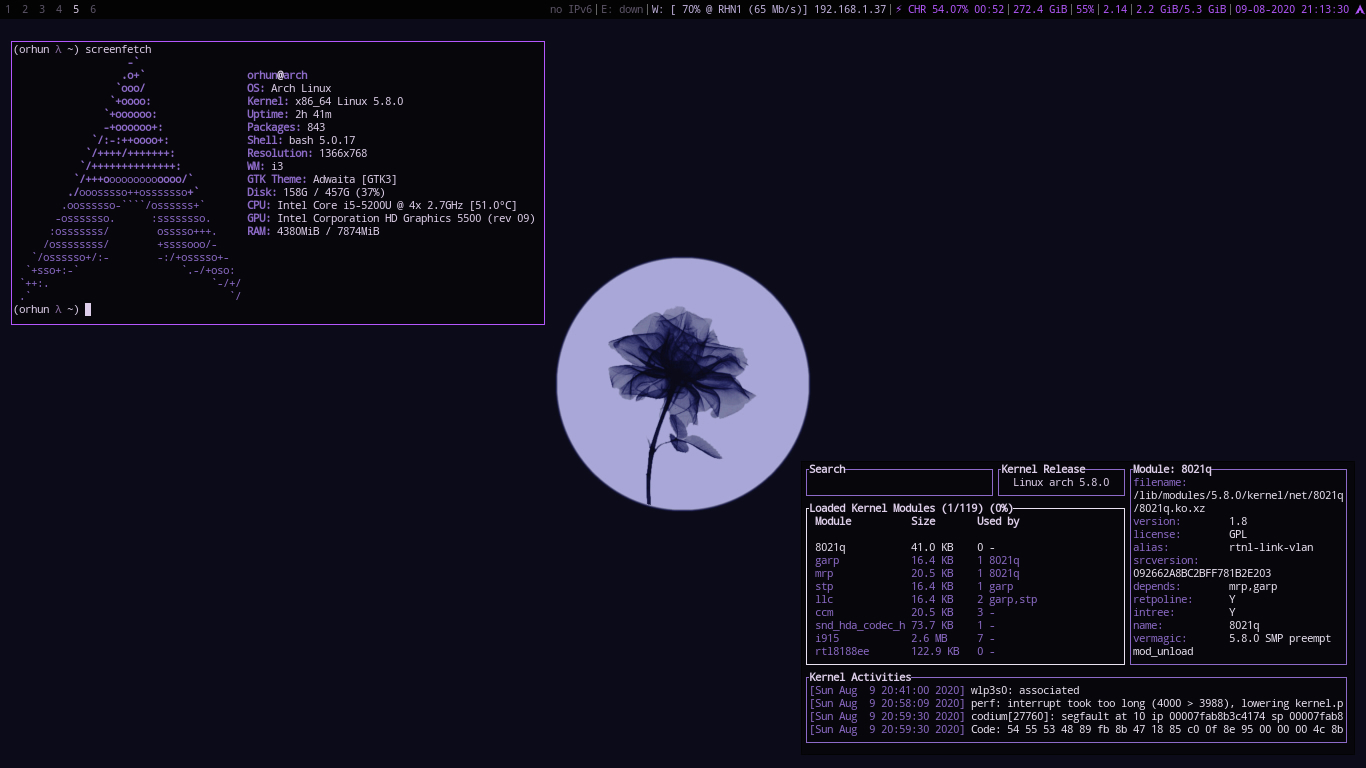1366x768 pixels.
Task: Click the 'Shell: bash 5.0.17' line
Action: (x=301, y=140)
